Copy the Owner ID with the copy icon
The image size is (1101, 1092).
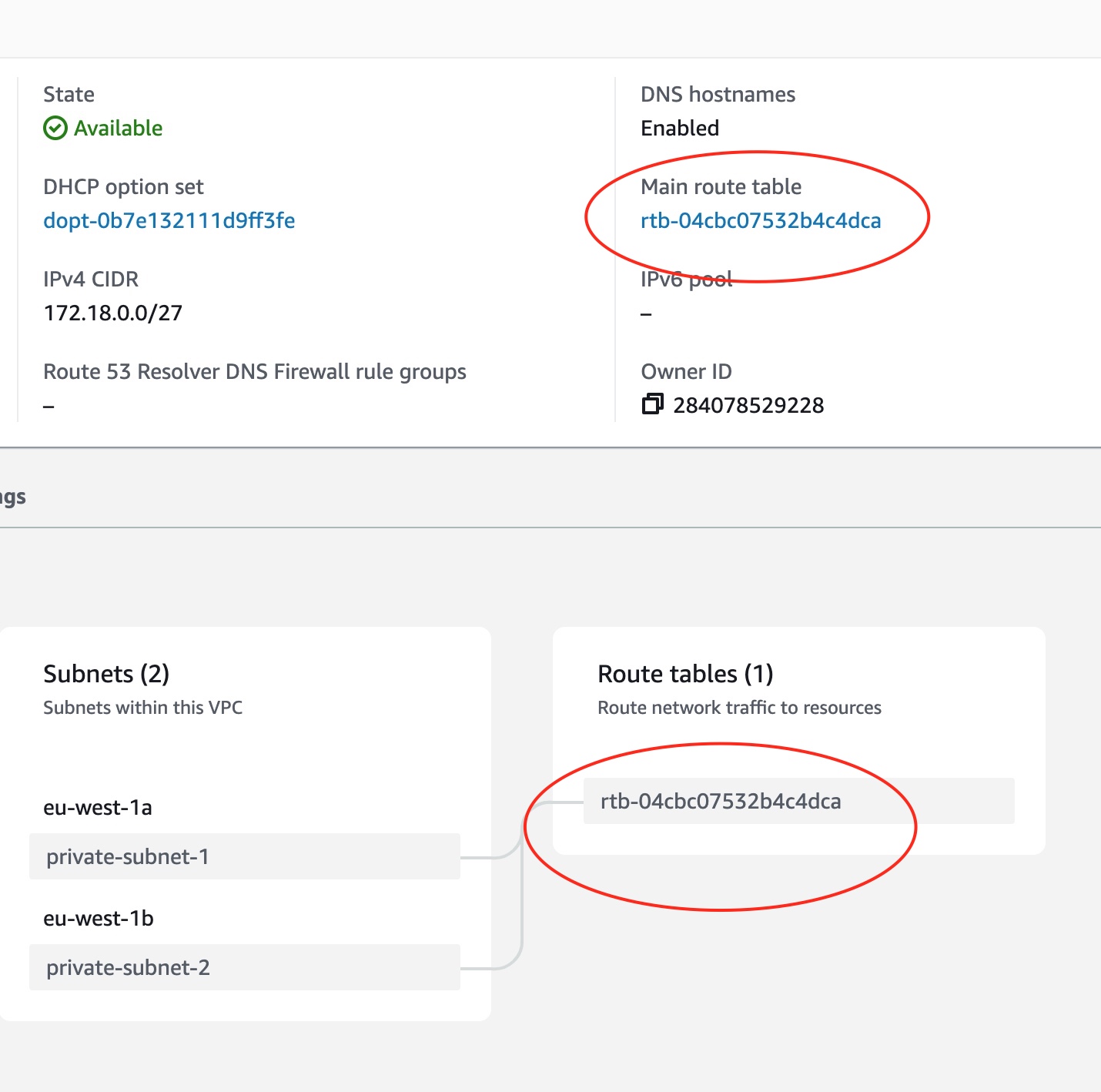652,404
